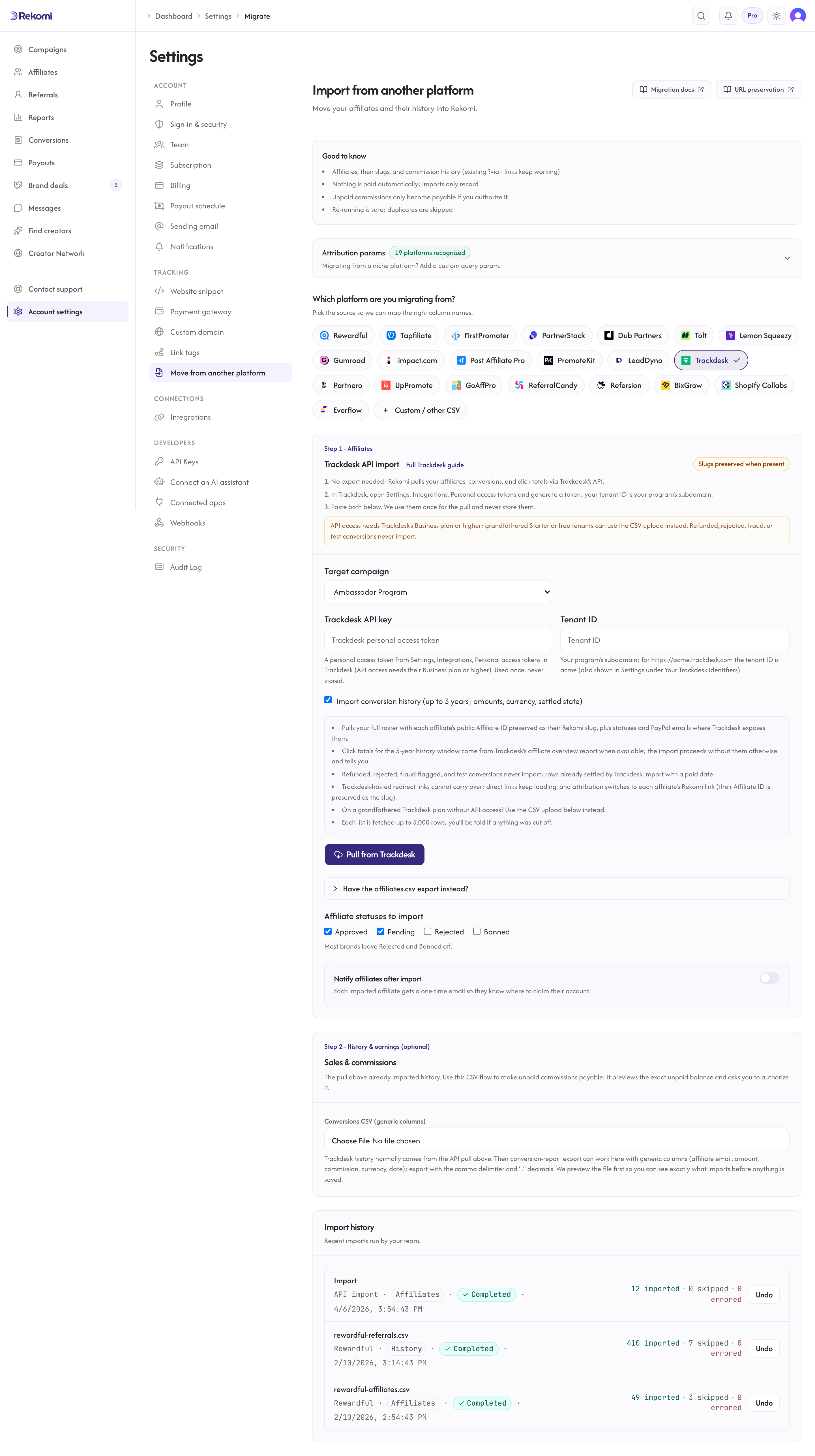The width and height of the screenshot is (815, 1456).
Task: Select Gumroad platform chip
Action: pos(342,360)
